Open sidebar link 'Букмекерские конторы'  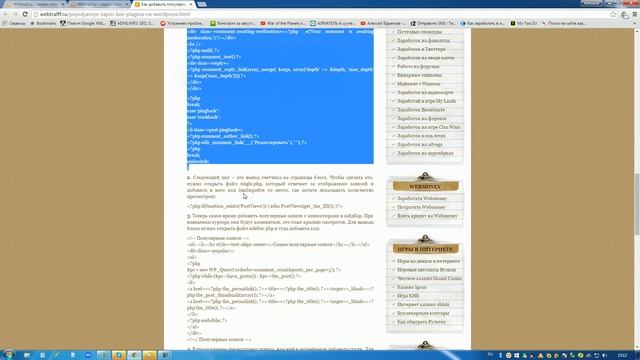coord(423,313)
